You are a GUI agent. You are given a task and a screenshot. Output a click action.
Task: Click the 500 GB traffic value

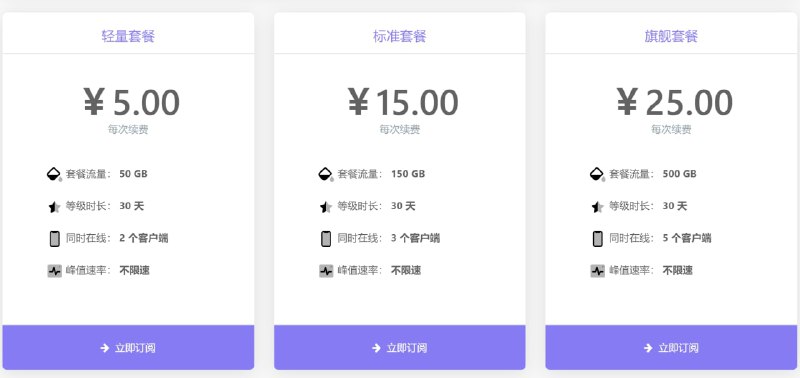coord(679,174)
